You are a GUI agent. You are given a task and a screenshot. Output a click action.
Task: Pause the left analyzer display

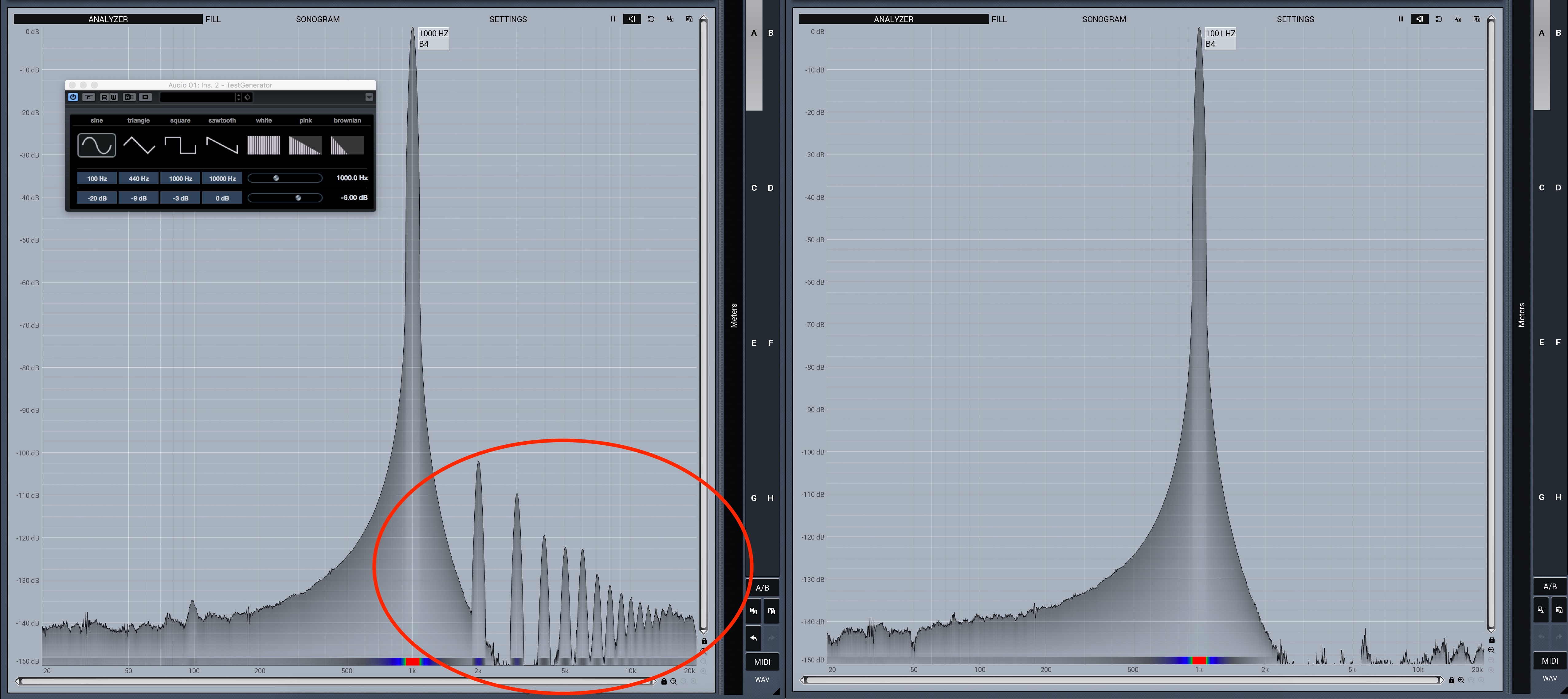613,19
